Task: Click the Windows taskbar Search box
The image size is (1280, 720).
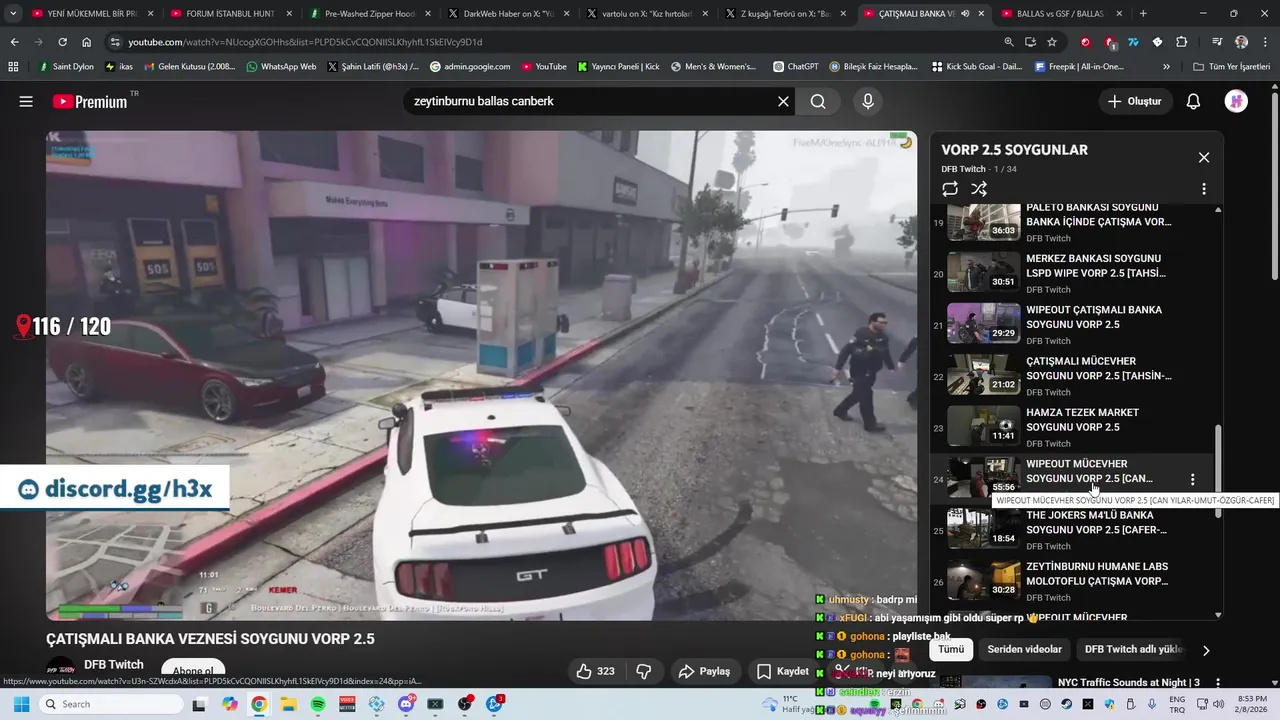Action: [x=111, y=704]
